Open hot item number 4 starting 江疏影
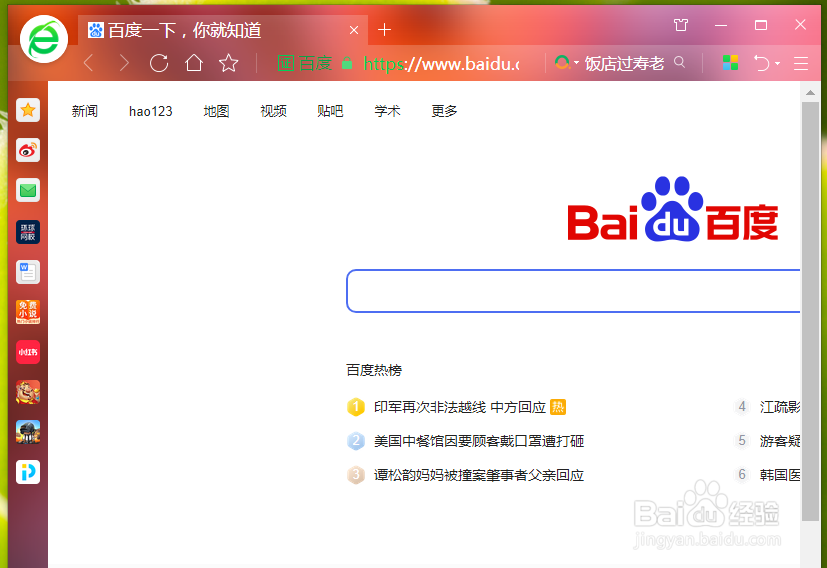The width and height of the screenshot is (827, 568). click(780, 407)
